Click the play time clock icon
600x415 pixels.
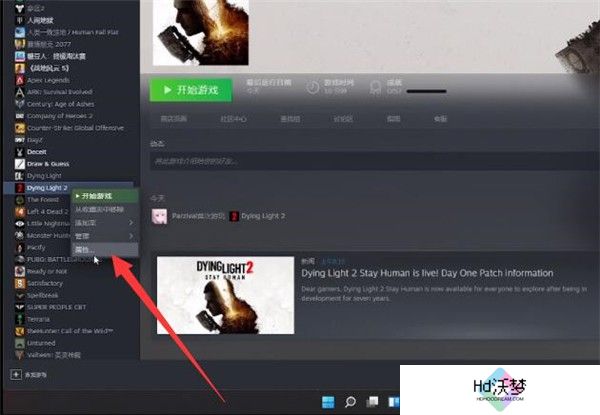click(x=313, y=87)
